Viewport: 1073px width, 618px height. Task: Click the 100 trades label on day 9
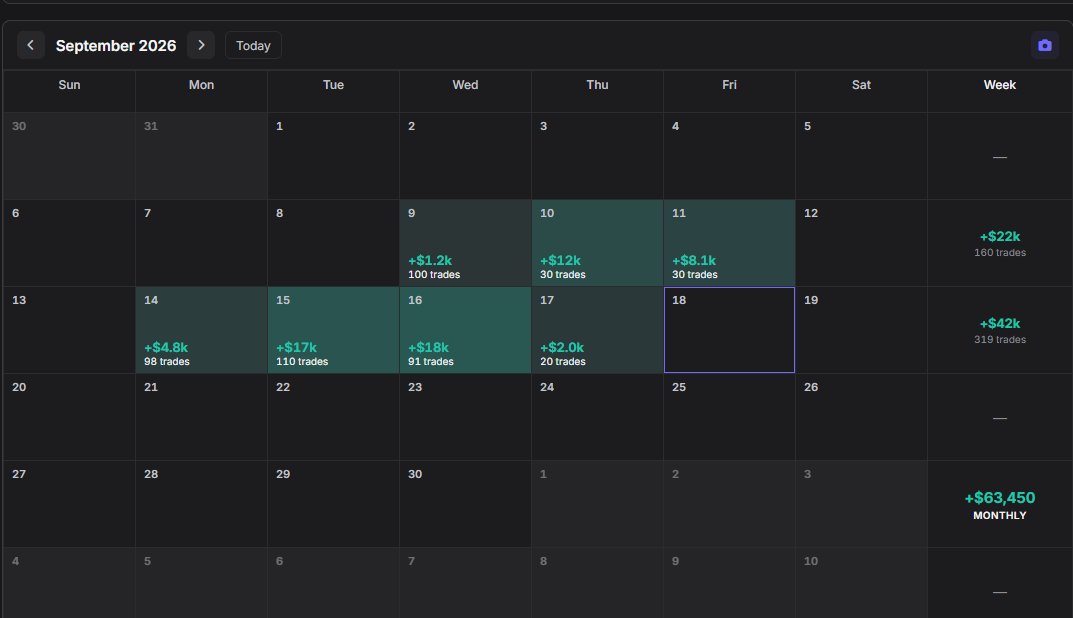tap(434, 274)
